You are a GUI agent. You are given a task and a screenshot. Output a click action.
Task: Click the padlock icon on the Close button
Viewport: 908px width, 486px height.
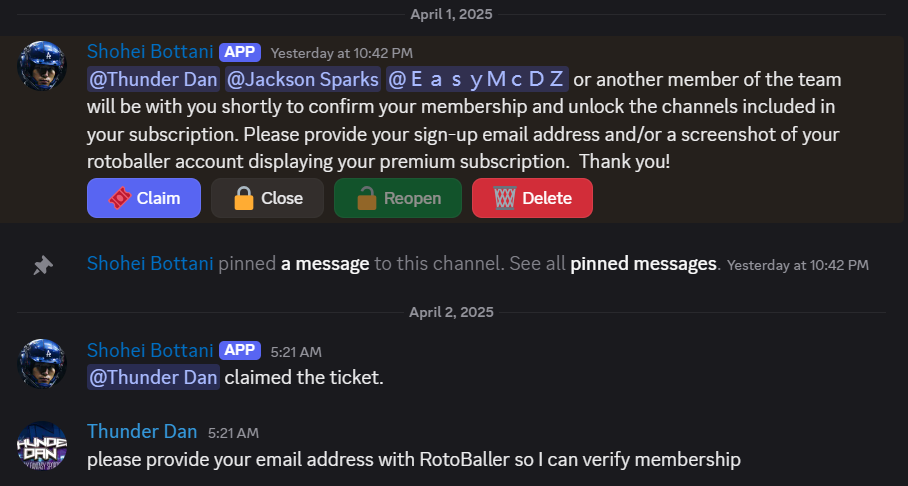click(x=244, y=198)
